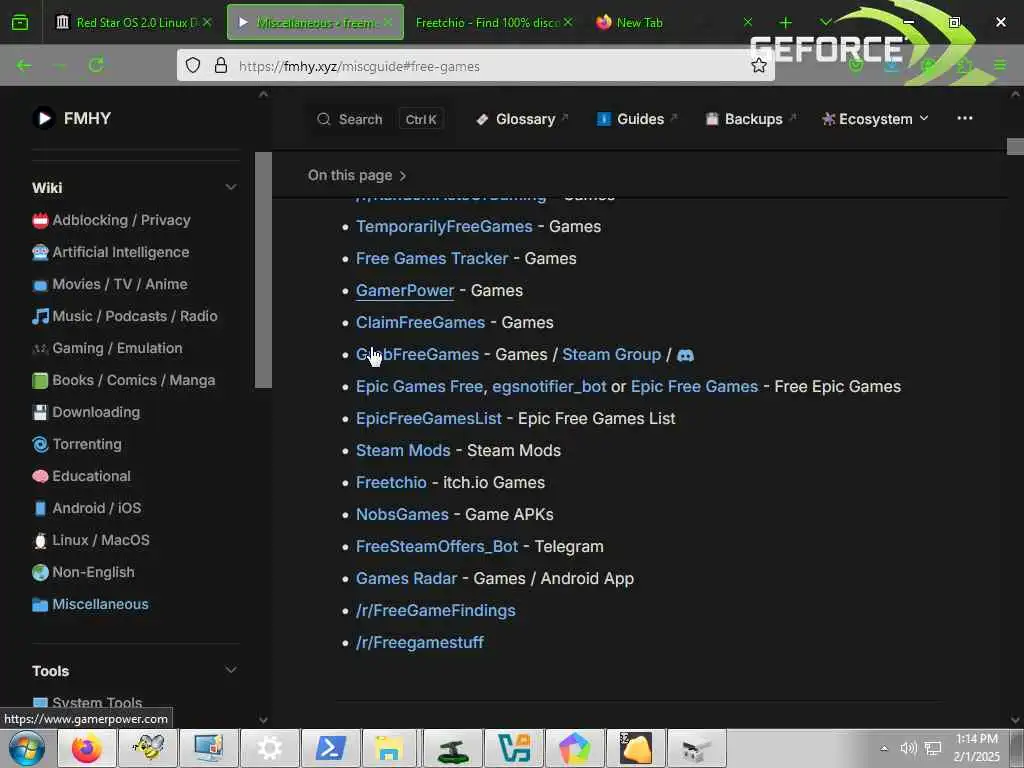
Task: Close the Red Star OS tab
Action: (x=207, y=22)
